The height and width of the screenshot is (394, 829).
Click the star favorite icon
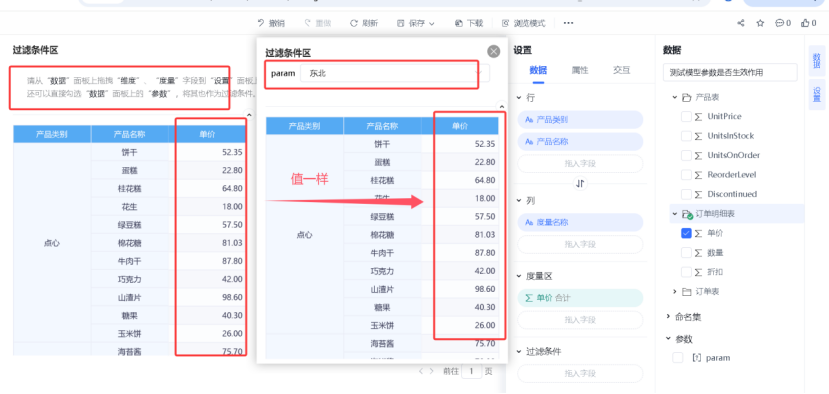[x=760, y=23]
